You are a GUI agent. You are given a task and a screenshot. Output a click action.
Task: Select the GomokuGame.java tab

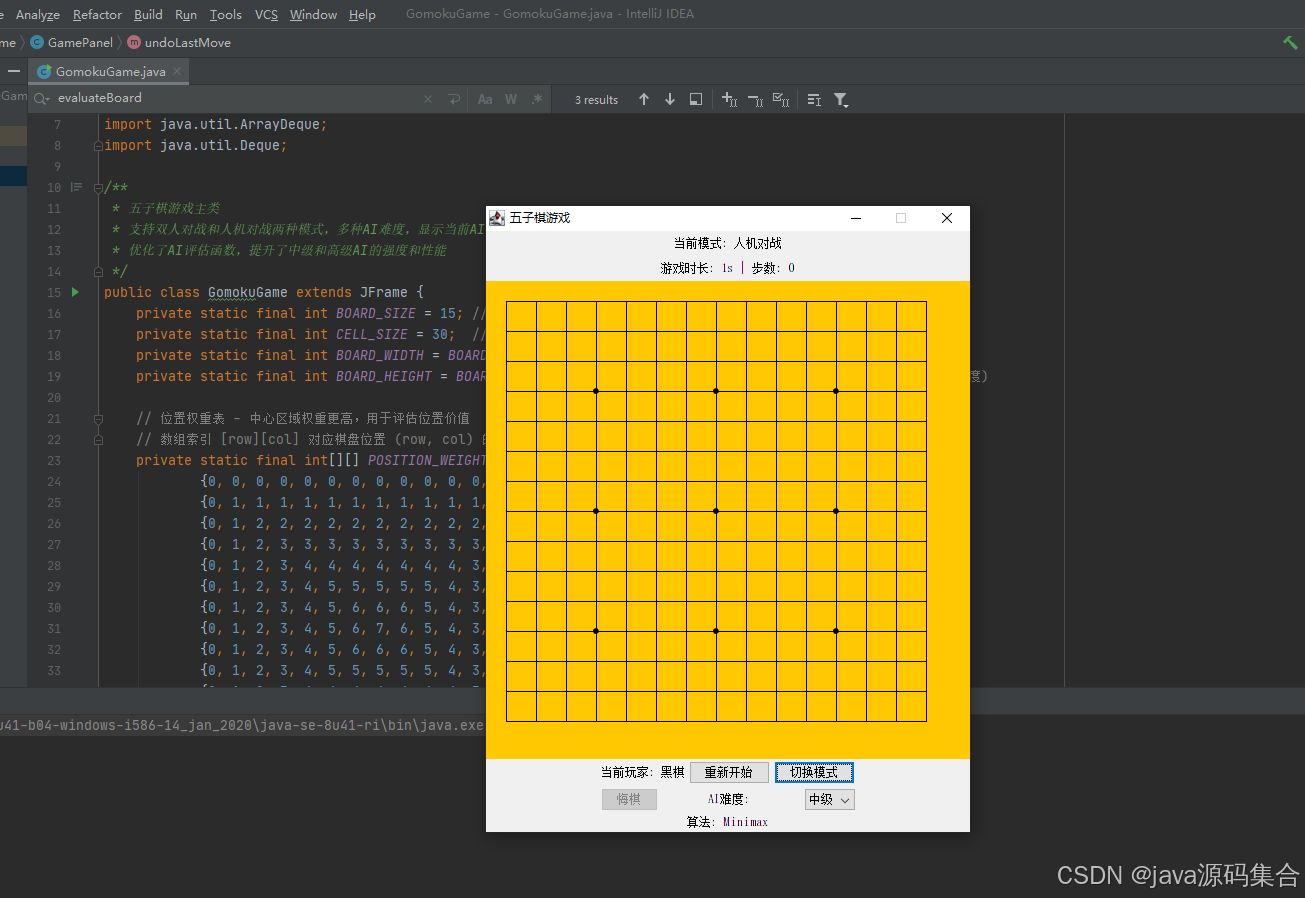pos(109,72)
